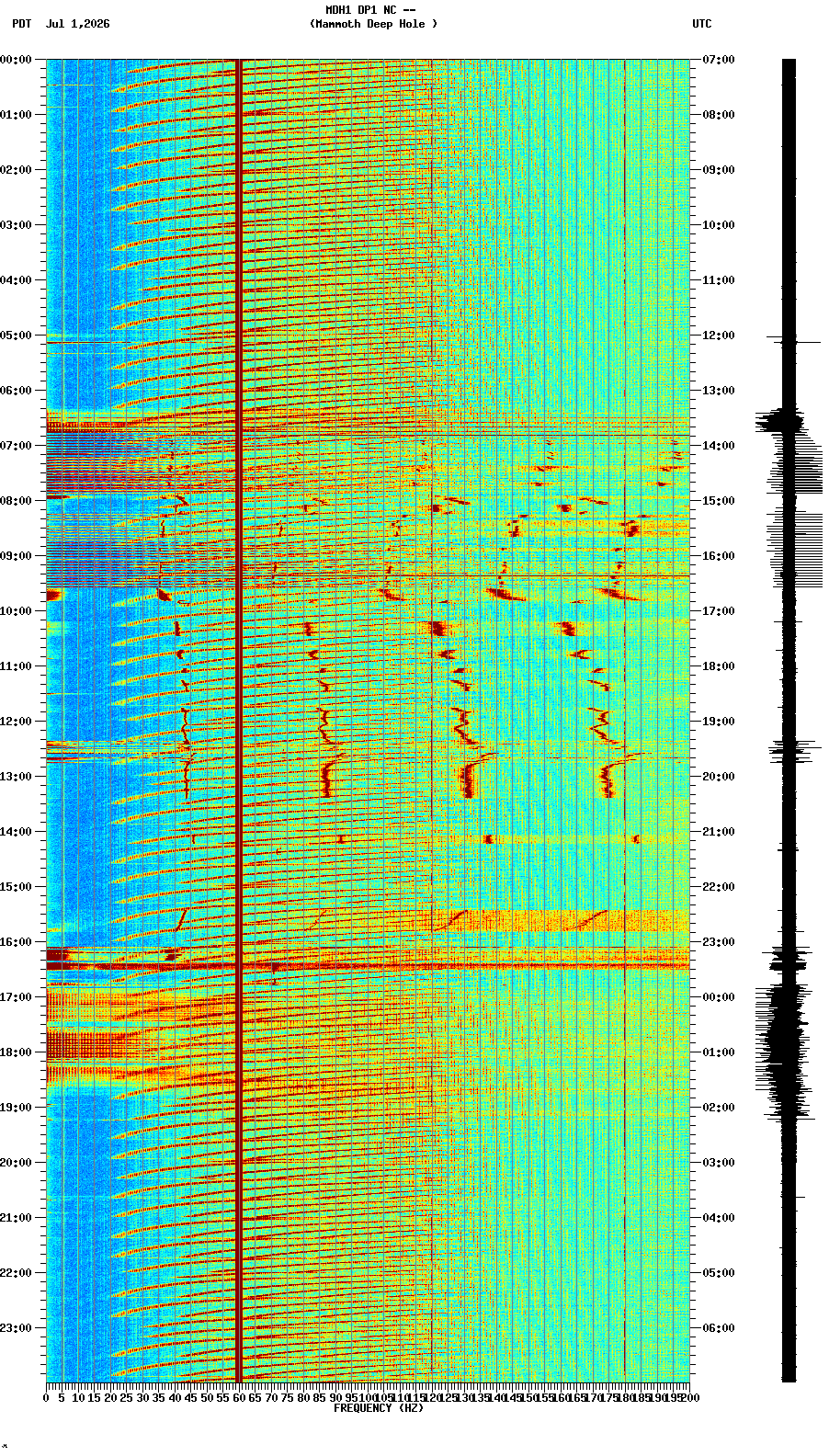Click the "PDT" timezone label
The image size is (829, 1456).
coord(22,24)
